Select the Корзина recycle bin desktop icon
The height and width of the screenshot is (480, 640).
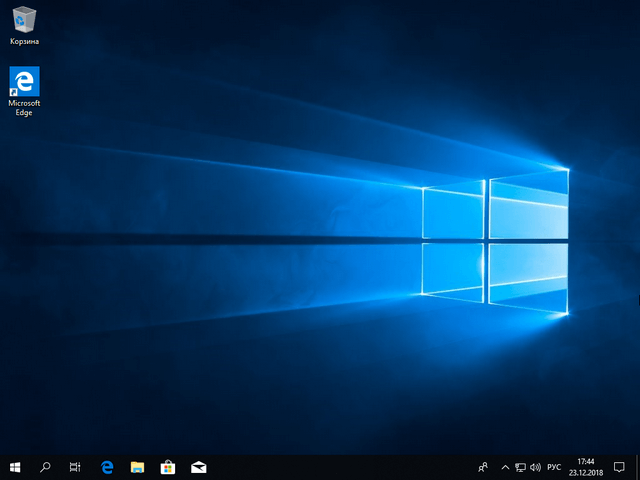click(x=24, y=19)
